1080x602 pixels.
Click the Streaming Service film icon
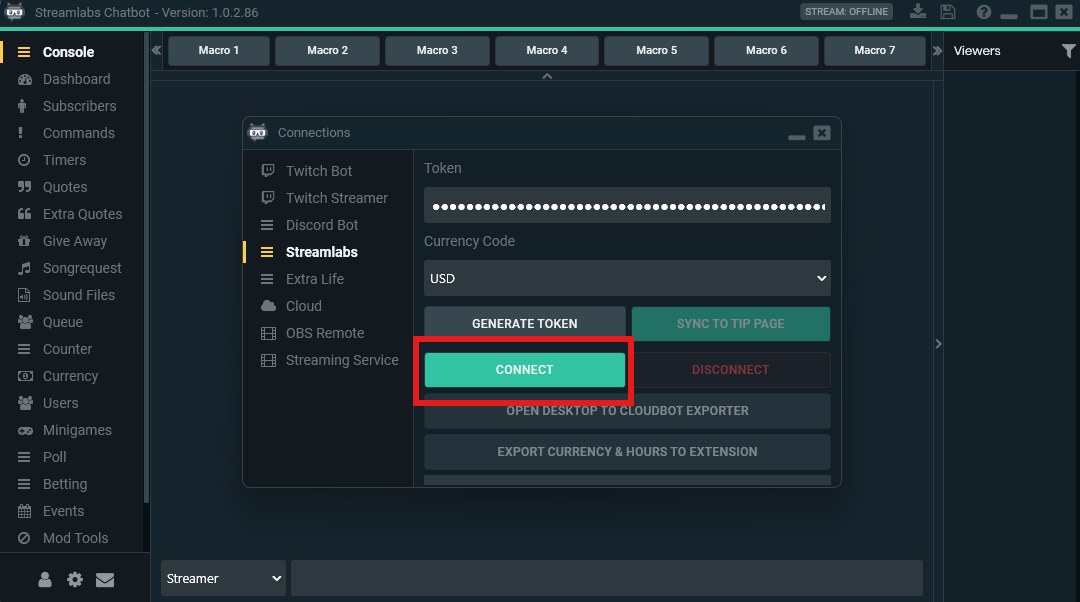pos(268,360)
